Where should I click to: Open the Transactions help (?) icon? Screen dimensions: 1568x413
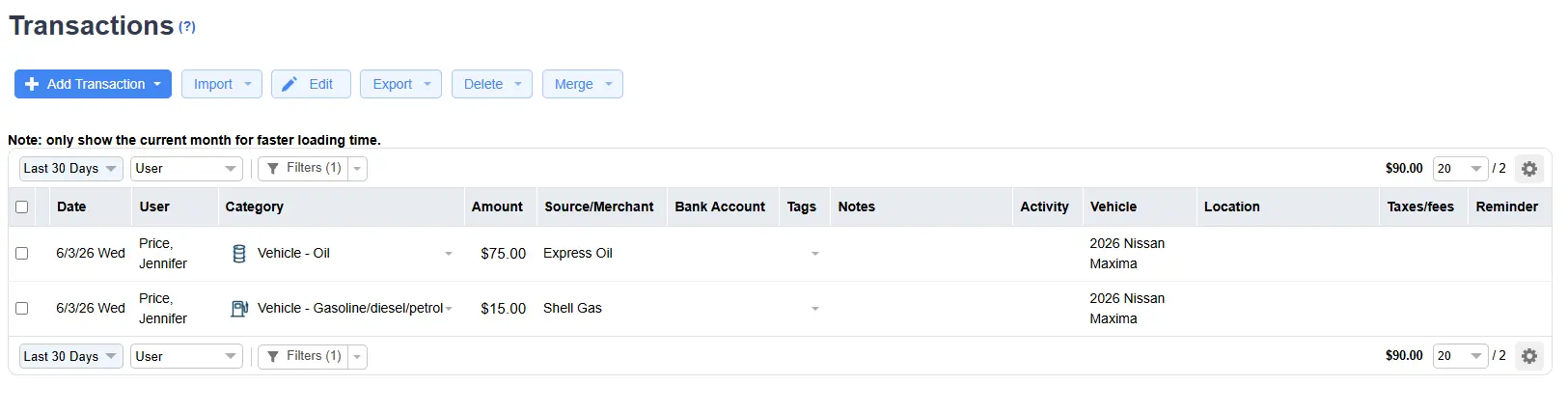coord(187,27)
